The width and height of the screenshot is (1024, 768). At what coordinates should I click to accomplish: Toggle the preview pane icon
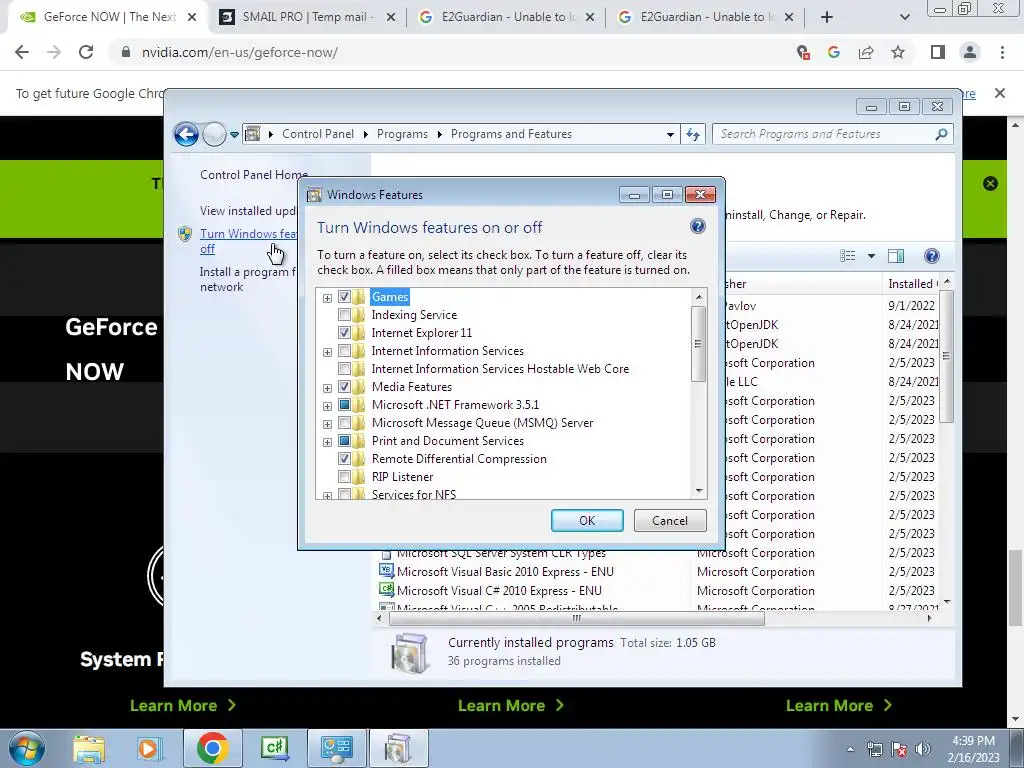896,256
